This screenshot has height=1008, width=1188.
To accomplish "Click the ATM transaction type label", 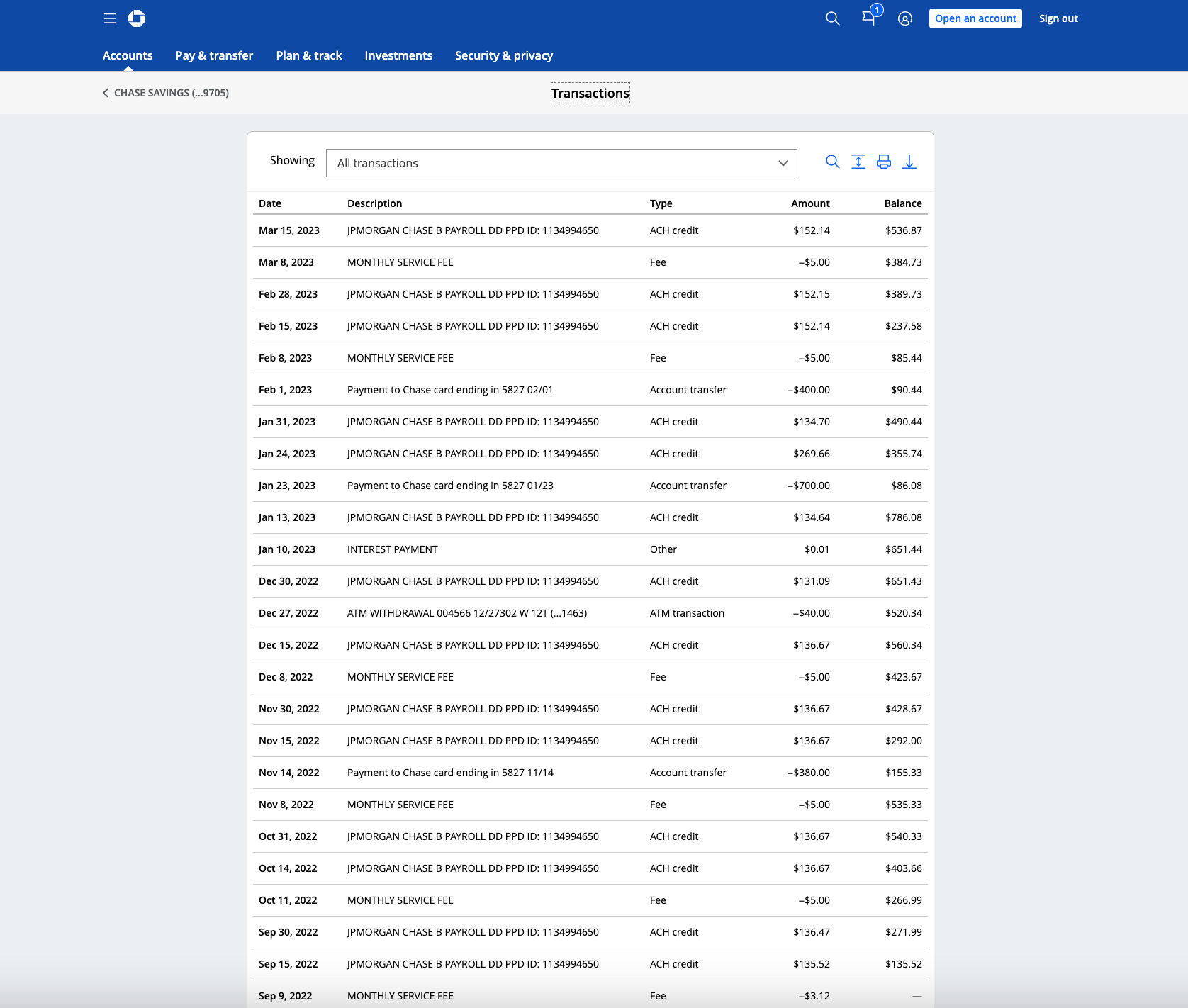I will (687, 613).
